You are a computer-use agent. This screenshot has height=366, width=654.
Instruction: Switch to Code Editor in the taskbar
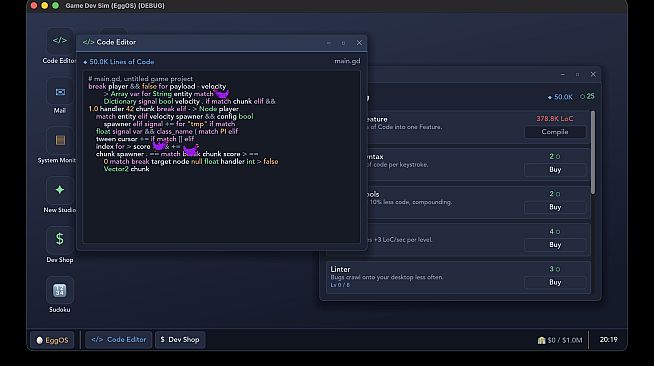118,340
